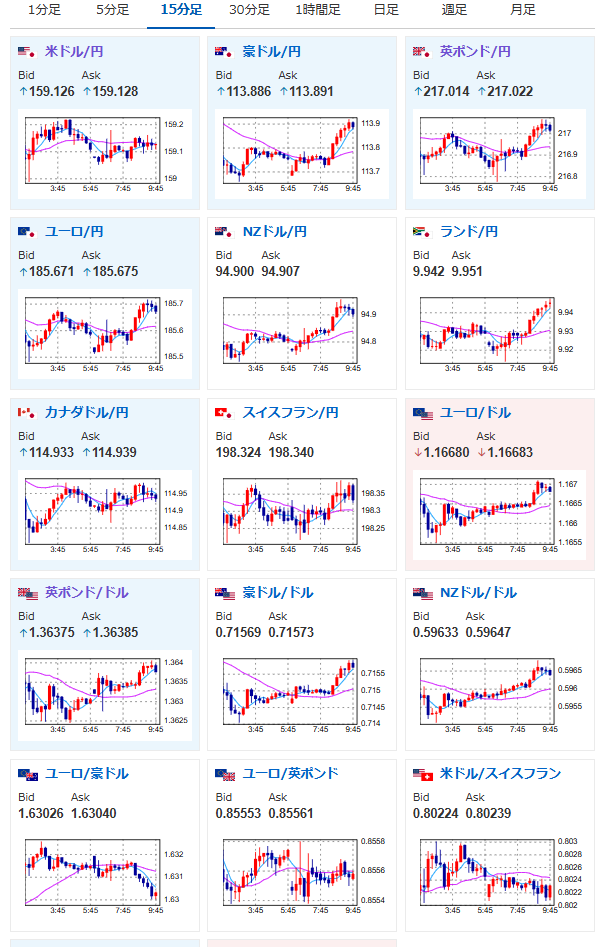Open the ユーロ/ドル pair link
Image resolution: width=603 pixels, height=947 pixels.
(475, 413)
